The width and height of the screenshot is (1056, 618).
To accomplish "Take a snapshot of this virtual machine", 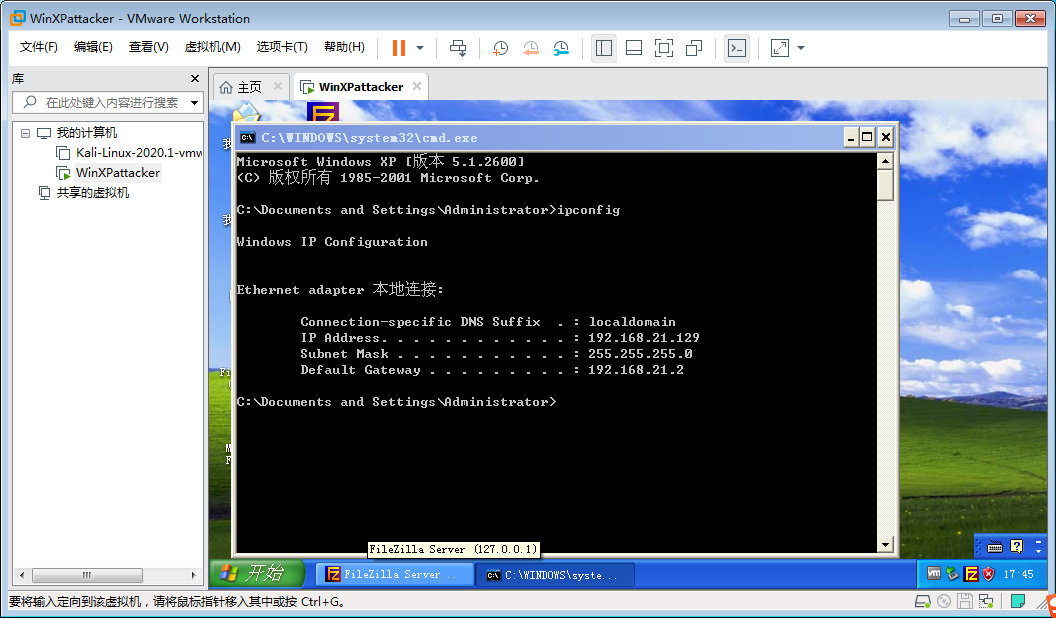I will [x=500, y=48].
